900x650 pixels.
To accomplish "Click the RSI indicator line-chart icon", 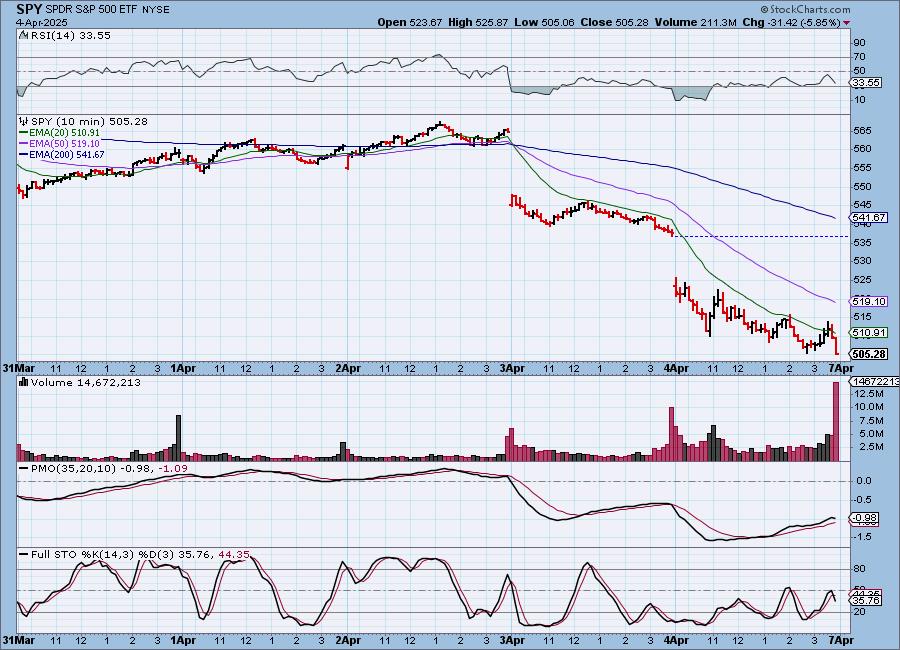I will [x=23, y=36].
